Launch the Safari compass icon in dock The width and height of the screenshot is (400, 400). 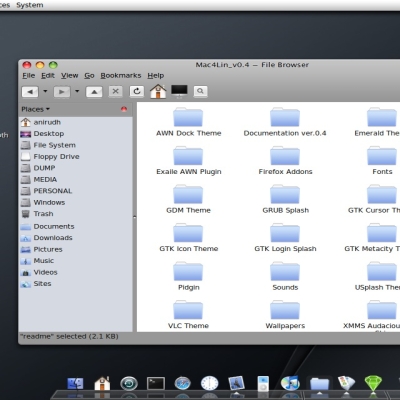(182, 384)
